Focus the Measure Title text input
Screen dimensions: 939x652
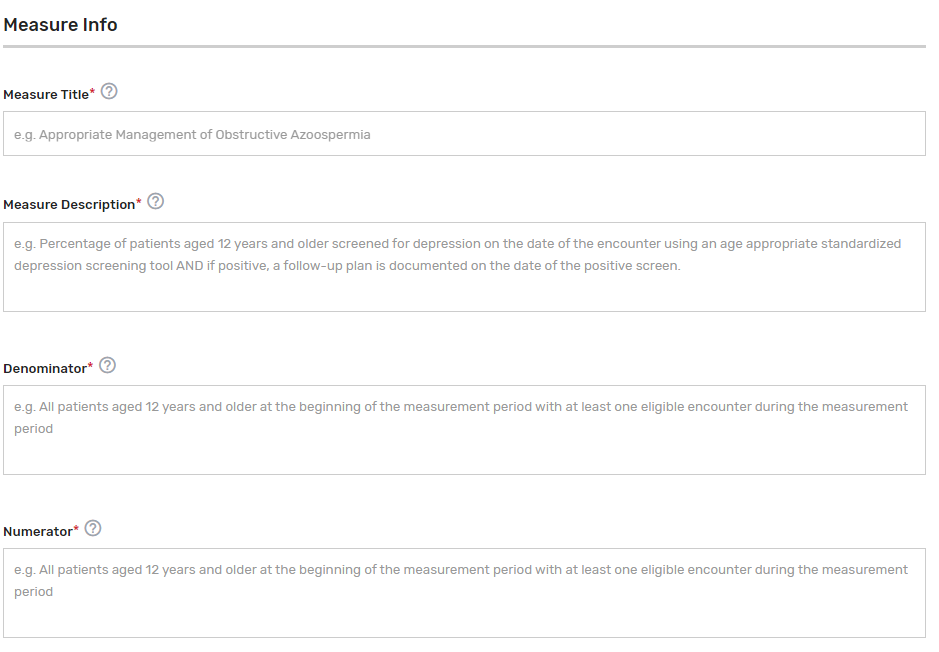point(464,134)
